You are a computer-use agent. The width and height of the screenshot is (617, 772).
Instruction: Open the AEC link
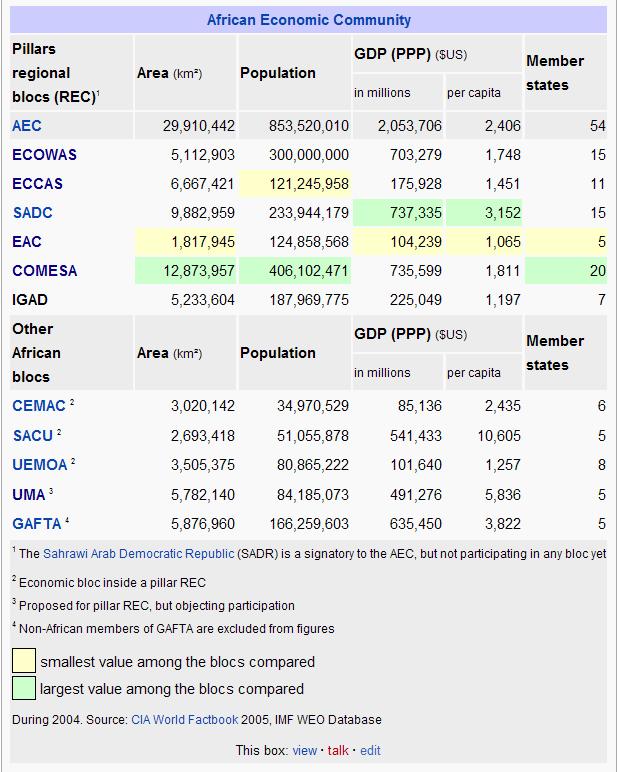point(27,126)
